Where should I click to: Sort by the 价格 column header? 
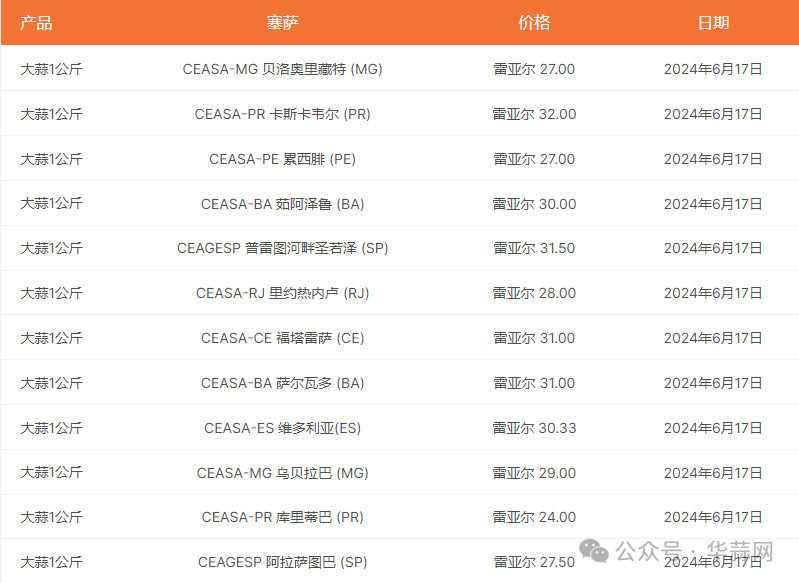[534, 23]
